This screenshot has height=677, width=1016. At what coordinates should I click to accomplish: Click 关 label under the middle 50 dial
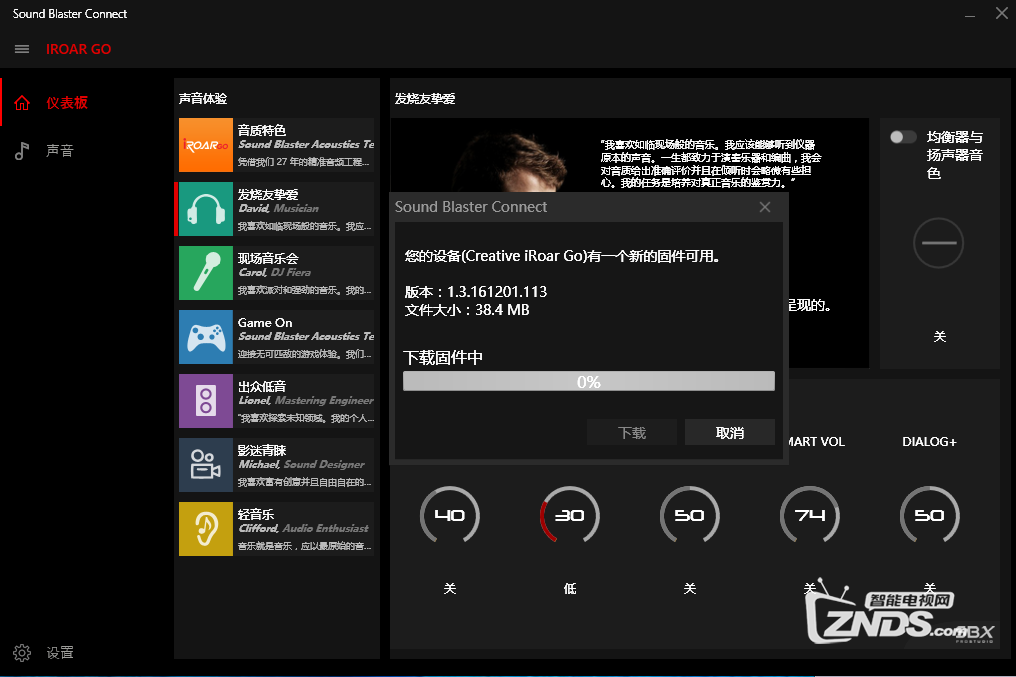point(689,588)
